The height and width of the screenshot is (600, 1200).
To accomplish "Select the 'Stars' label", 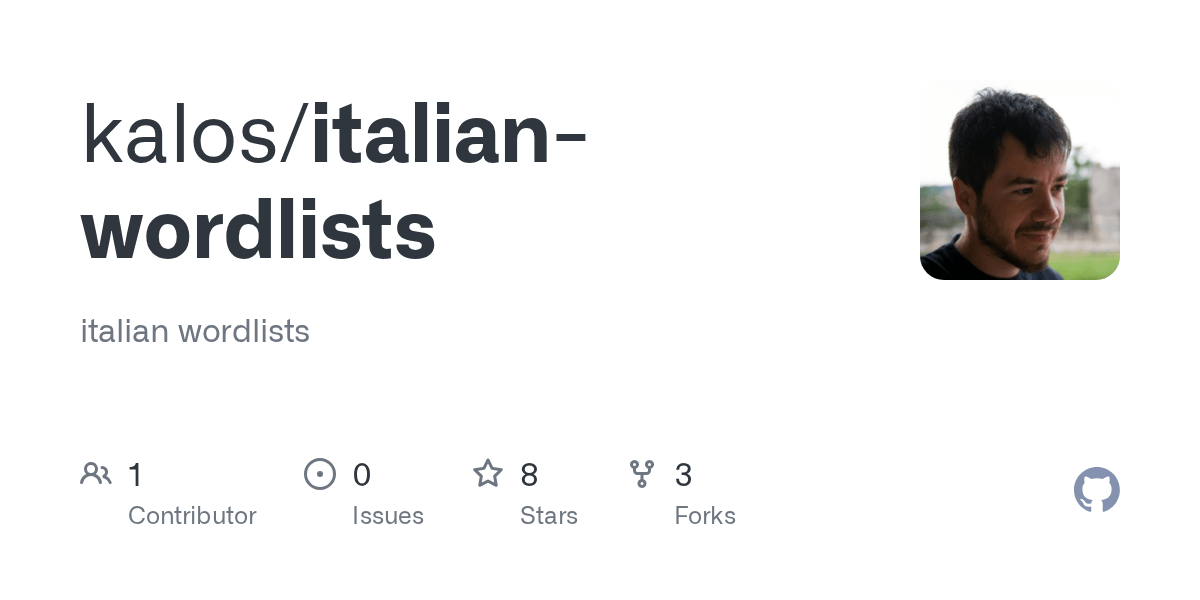I will pyautogui.click(x=549, y=516).
